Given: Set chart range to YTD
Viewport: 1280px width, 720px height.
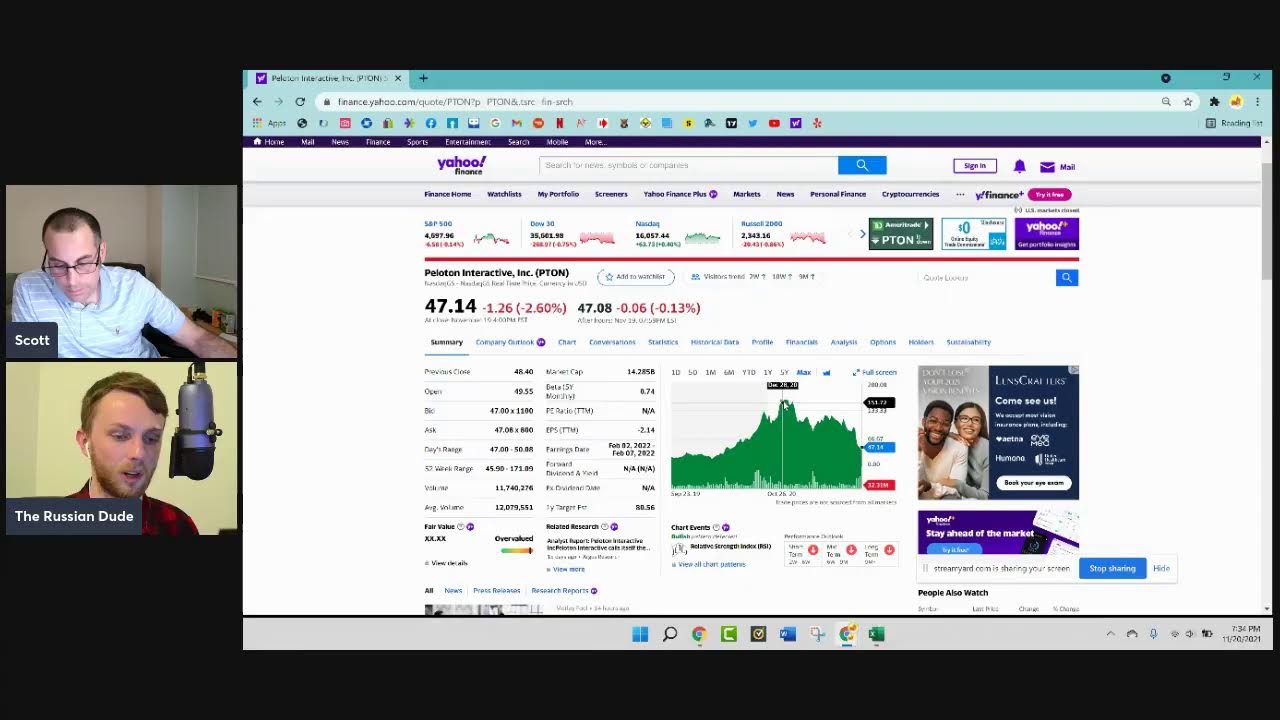Looking at the screenshot, I should [x=748, y=372].
